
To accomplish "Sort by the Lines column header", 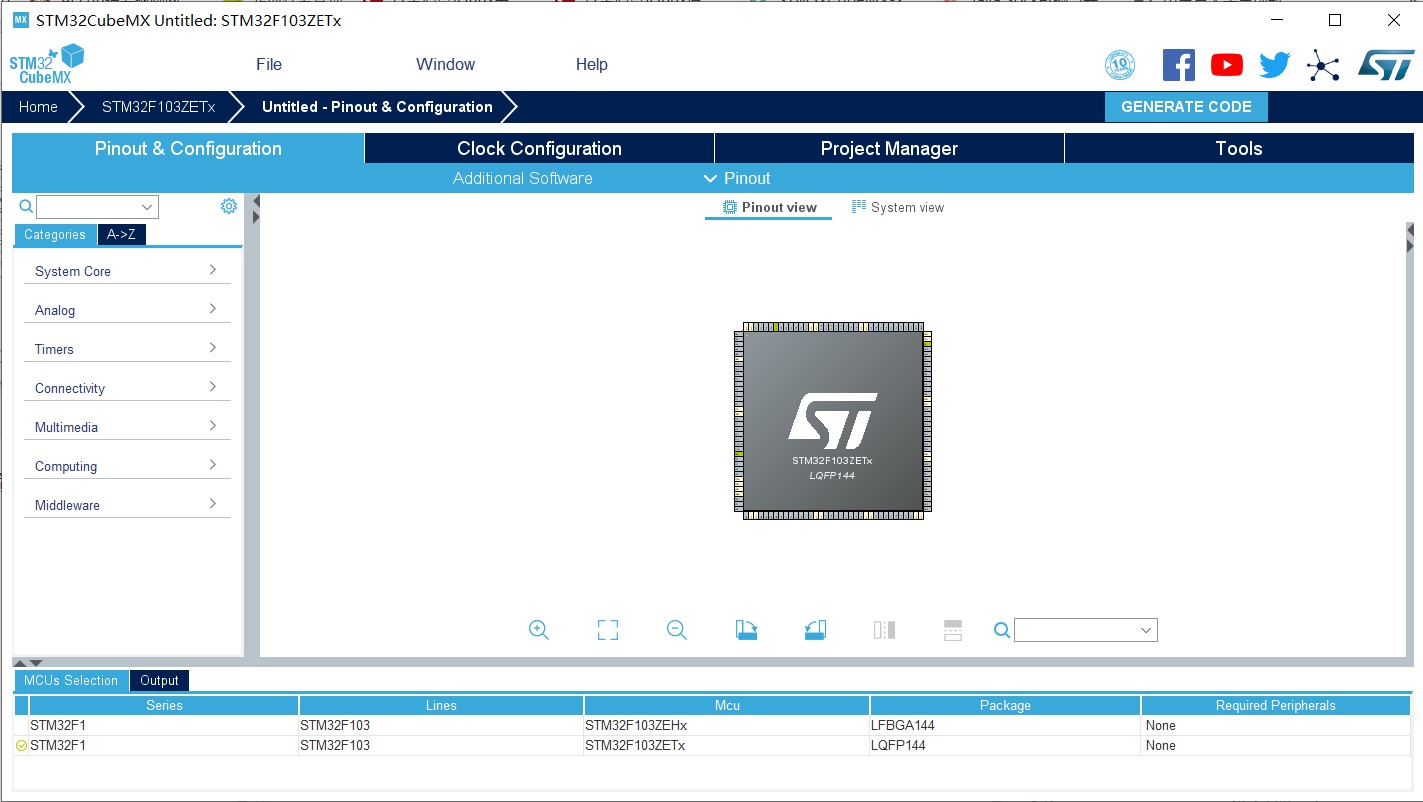I will click(441, 705).
